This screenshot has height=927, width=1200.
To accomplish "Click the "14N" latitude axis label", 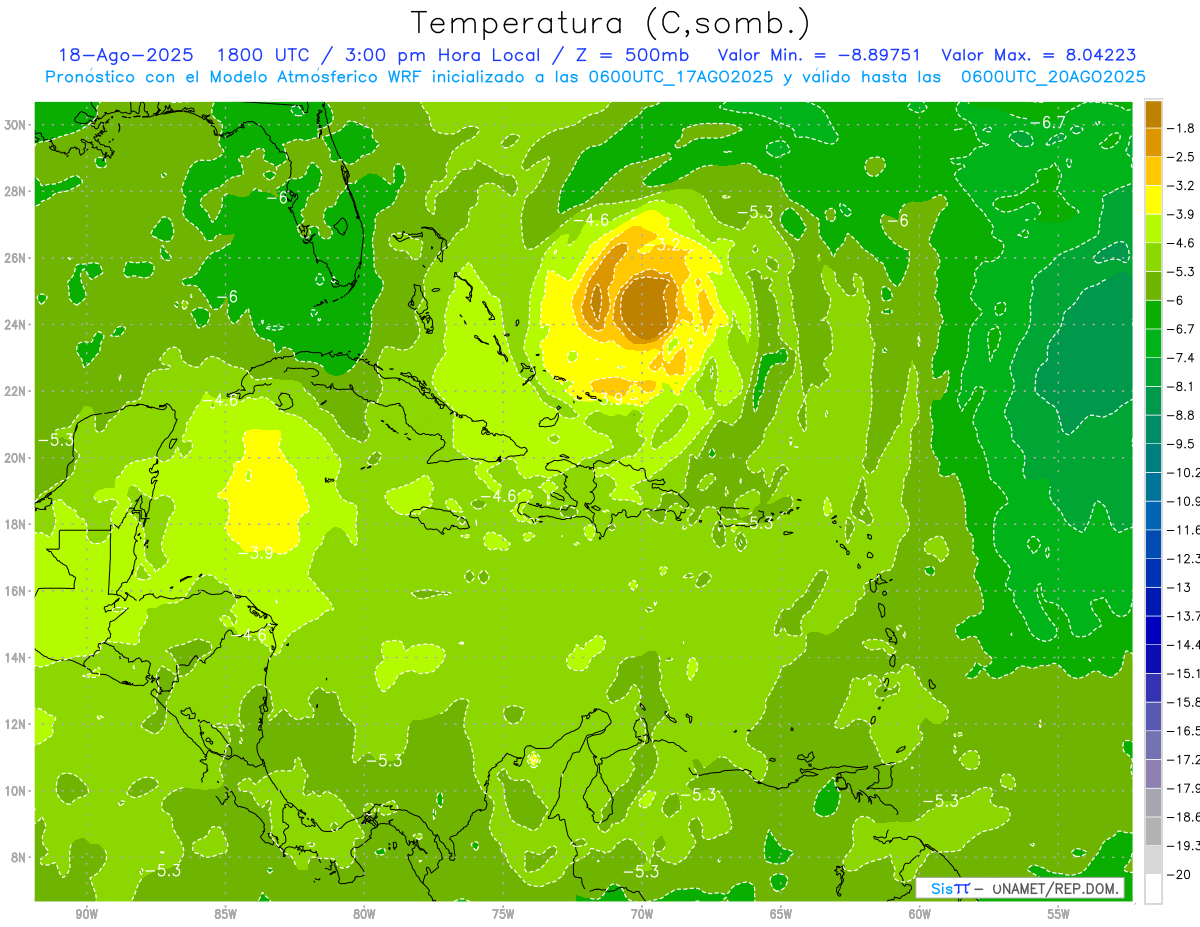I will point(15,657).
